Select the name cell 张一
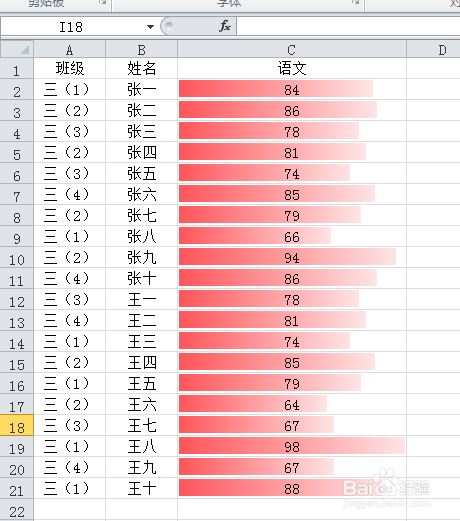Viewport: 460px width, 521px height. [142, 90]
